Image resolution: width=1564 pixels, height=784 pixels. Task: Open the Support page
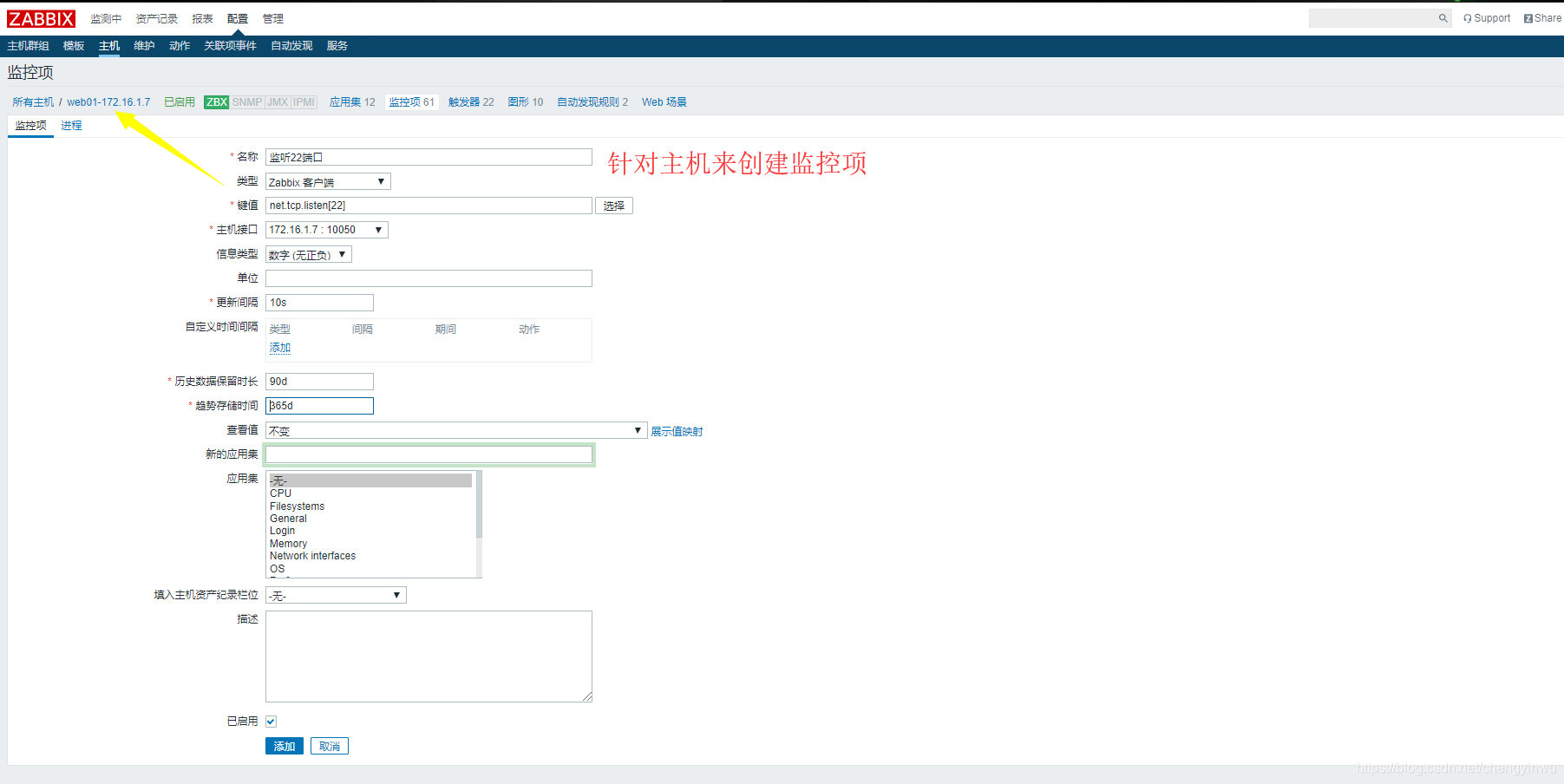point(1486,17)
